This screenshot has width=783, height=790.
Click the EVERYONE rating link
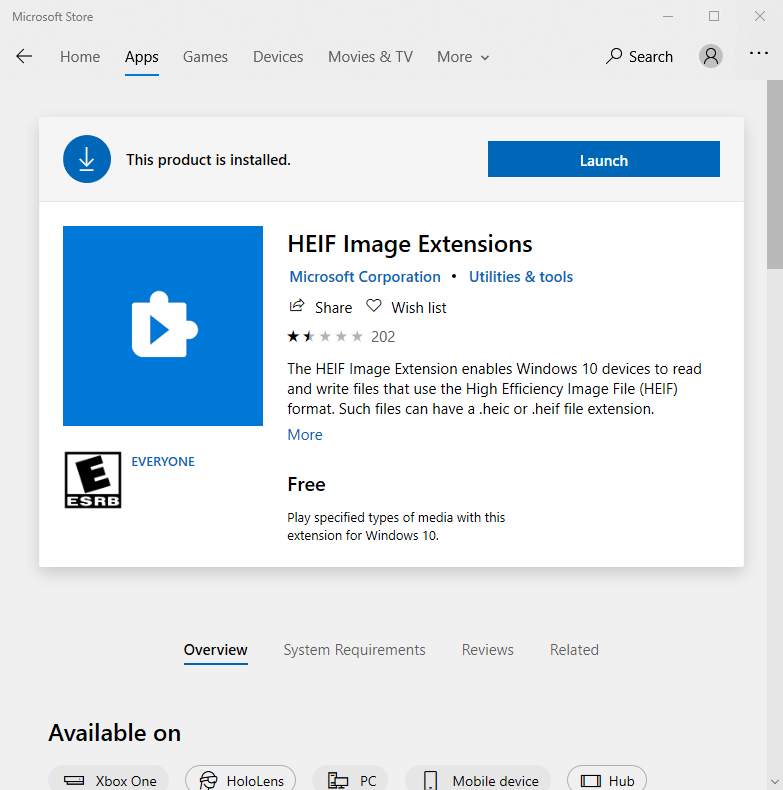[163, 462]
